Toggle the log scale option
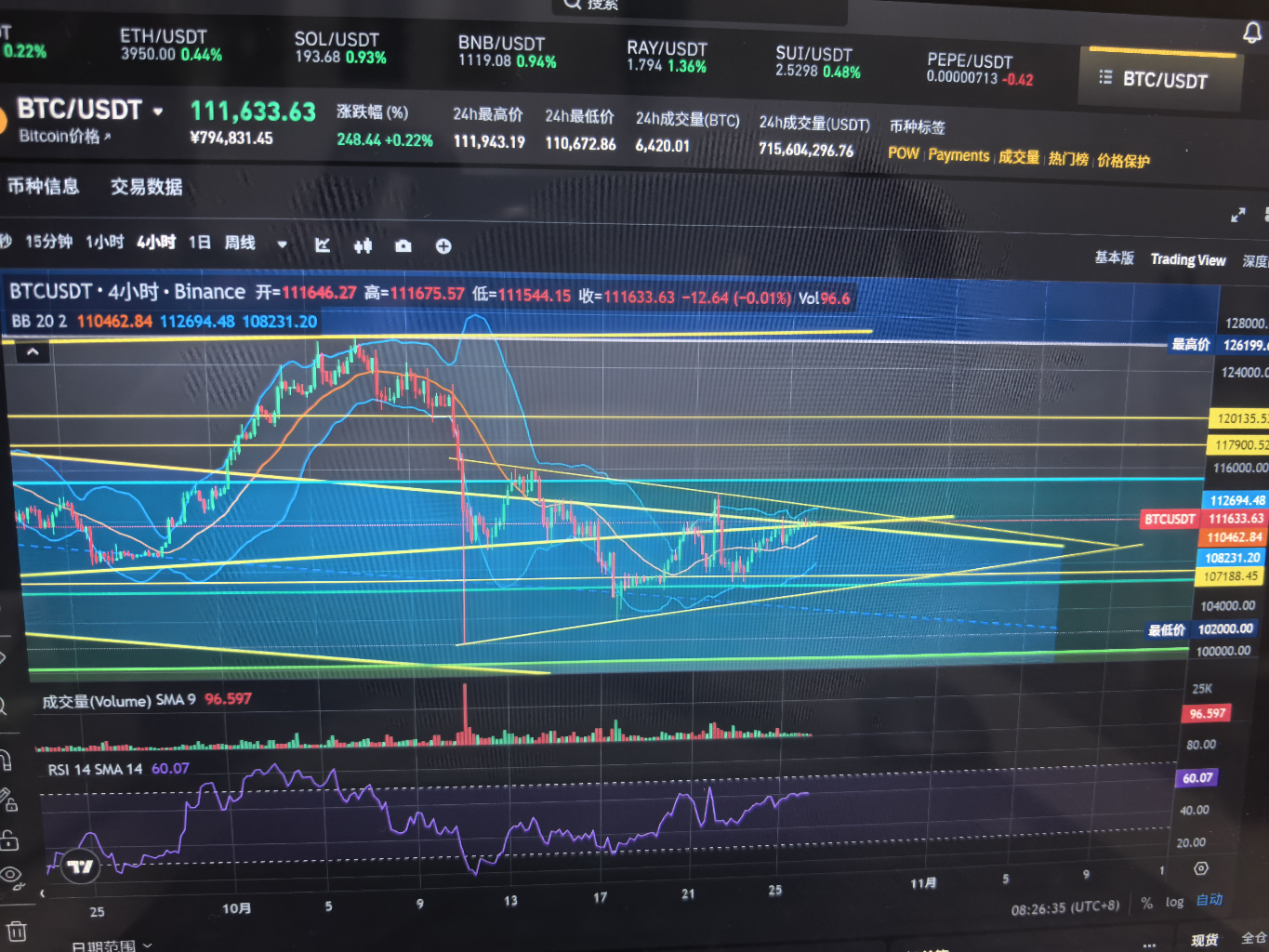This screenshot has height=952, width=1269. point(1174,902)
